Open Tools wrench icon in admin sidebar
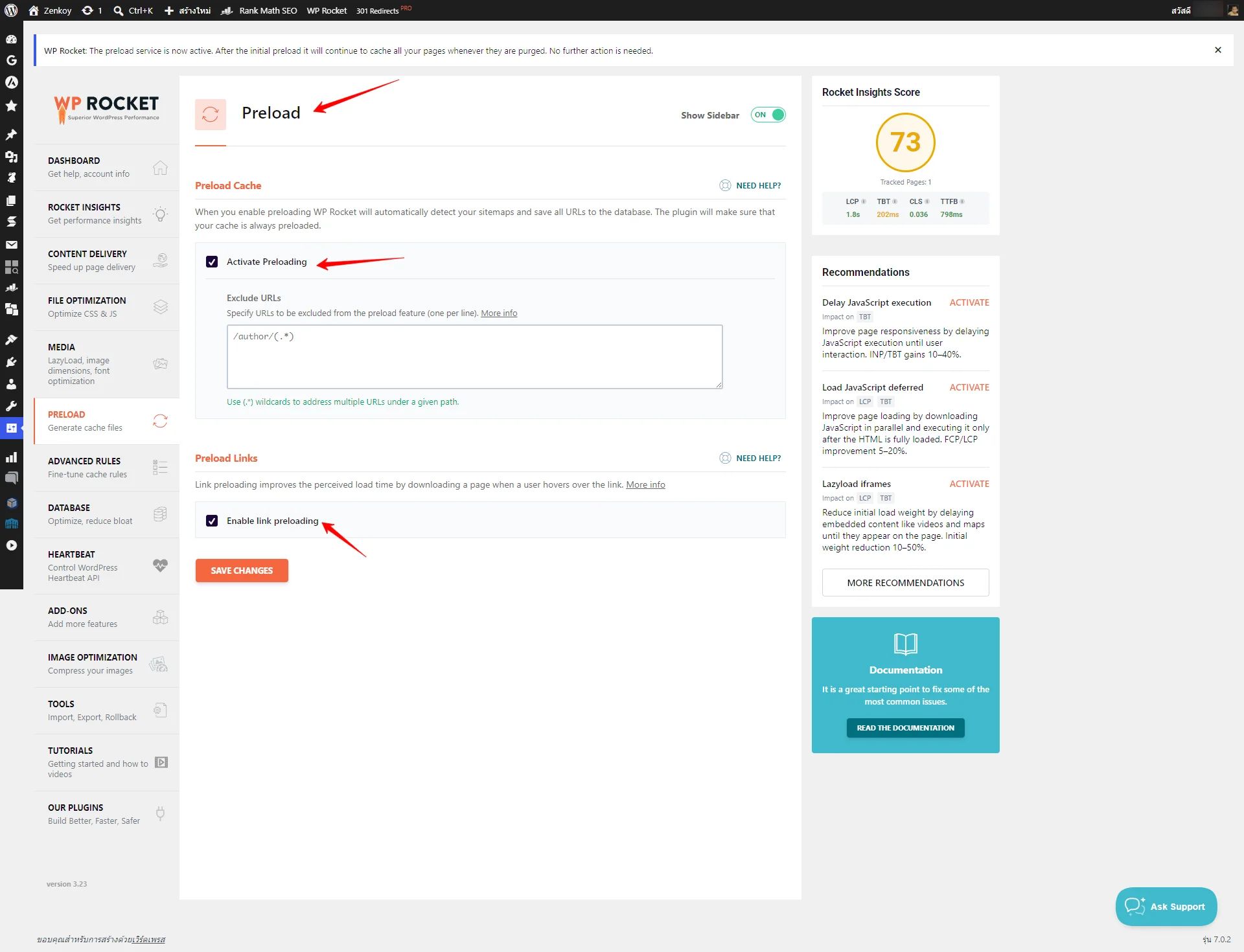This screenshot has height=952, width=1244. click(x=11, y=406)
